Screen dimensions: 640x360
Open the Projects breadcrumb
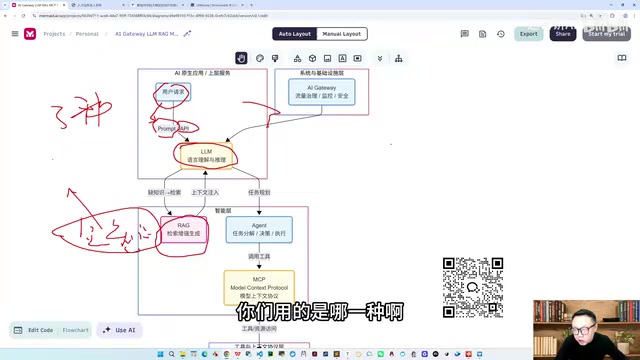54,34
